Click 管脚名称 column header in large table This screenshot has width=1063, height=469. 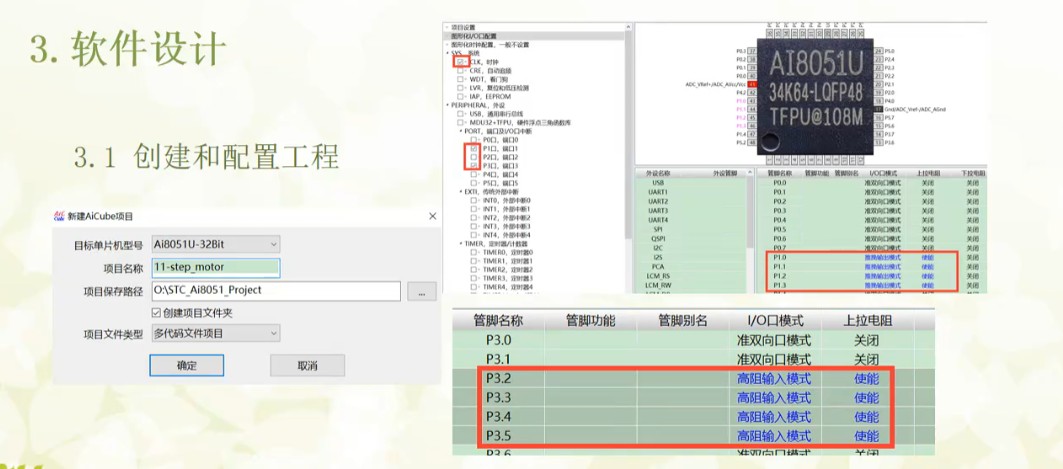tap(498, 321)
